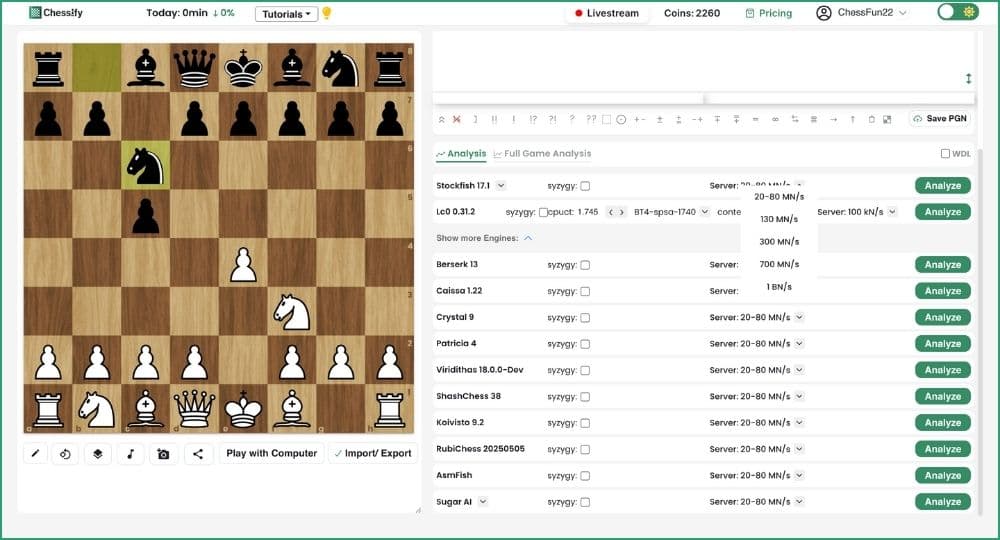
Task: Add the infinity unclear position annotation
Action: [775, 119]
